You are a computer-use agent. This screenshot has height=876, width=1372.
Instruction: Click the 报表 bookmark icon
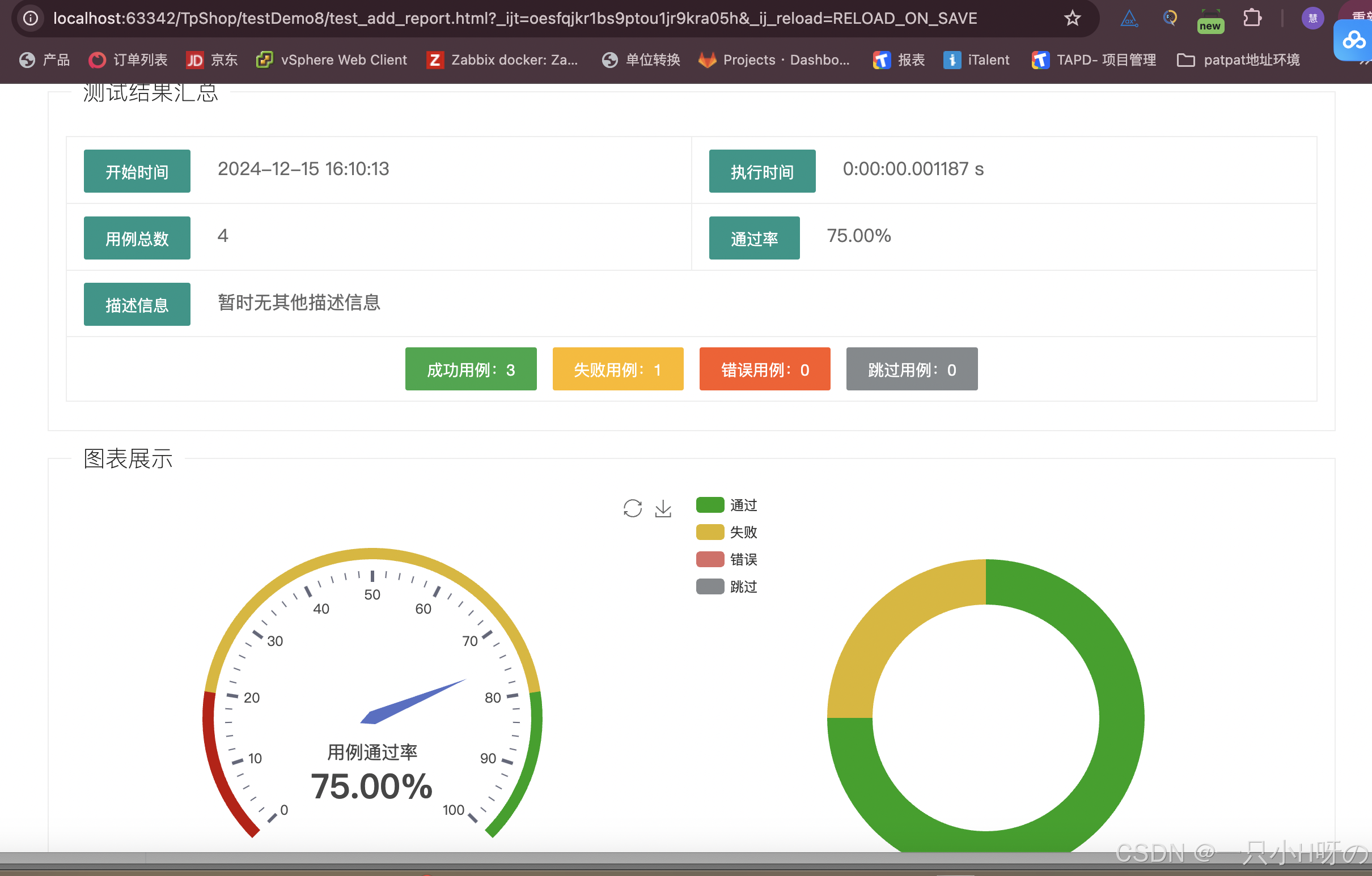pyautogui.click(x=882, y=59)
